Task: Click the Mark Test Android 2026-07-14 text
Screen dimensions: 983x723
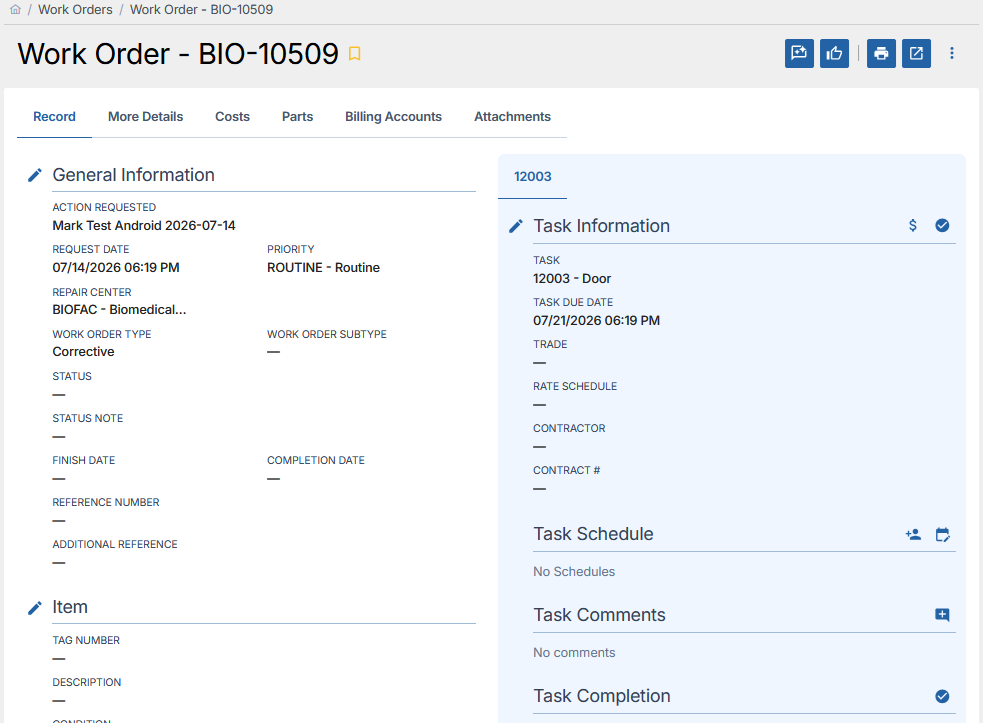Action: coord(144,225)
